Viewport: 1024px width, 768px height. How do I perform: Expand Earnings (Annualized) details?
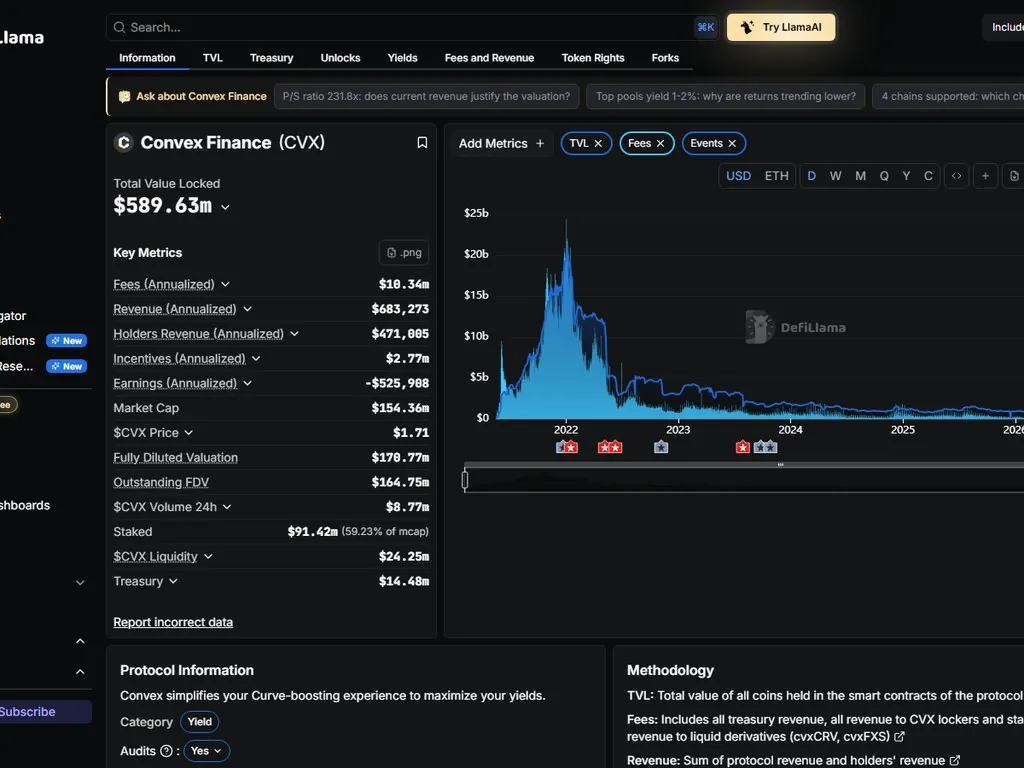point(248,384)
